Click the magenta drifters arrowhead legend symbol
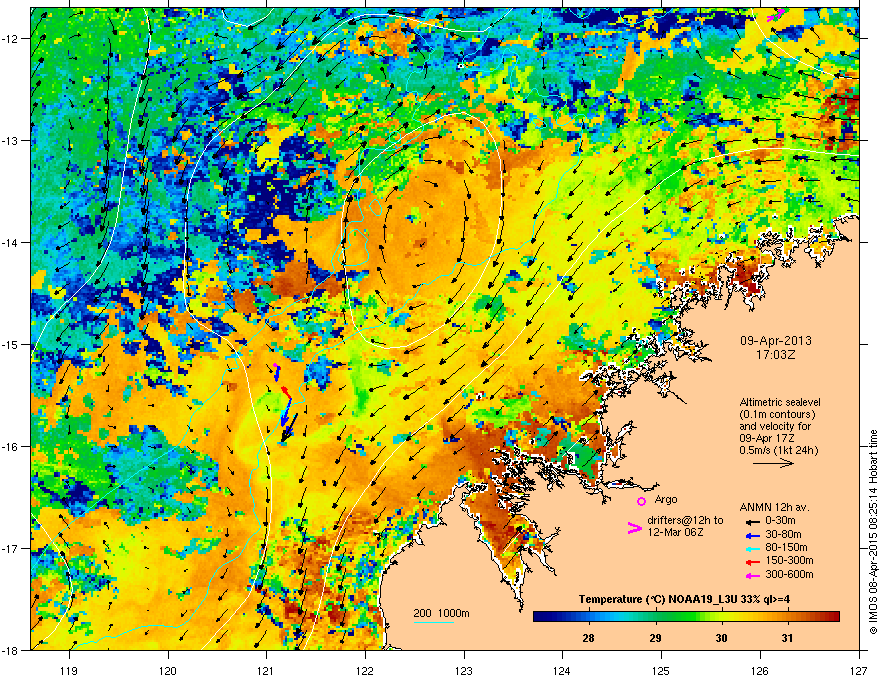The width and height of the screenshot is (880, 680). [634, 528]
